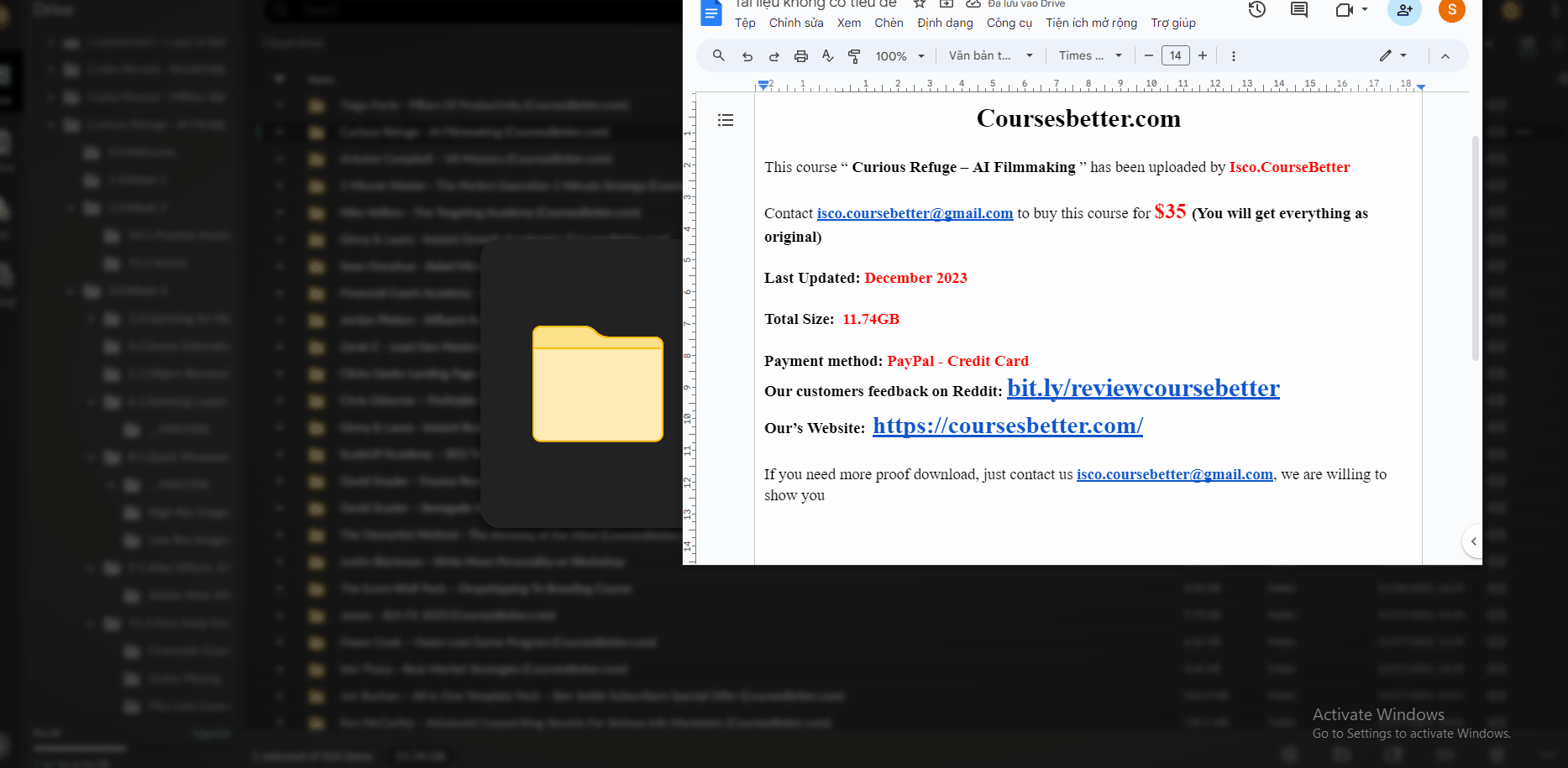
Task: Click the move to folder icon
Action: coord(947,4)
